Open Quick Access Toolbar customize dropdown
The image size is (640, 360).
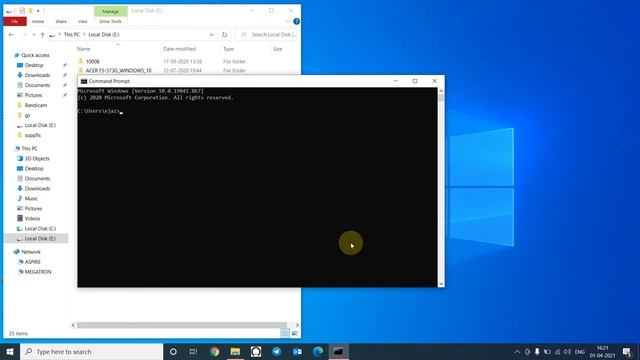[x=39, y=11]
